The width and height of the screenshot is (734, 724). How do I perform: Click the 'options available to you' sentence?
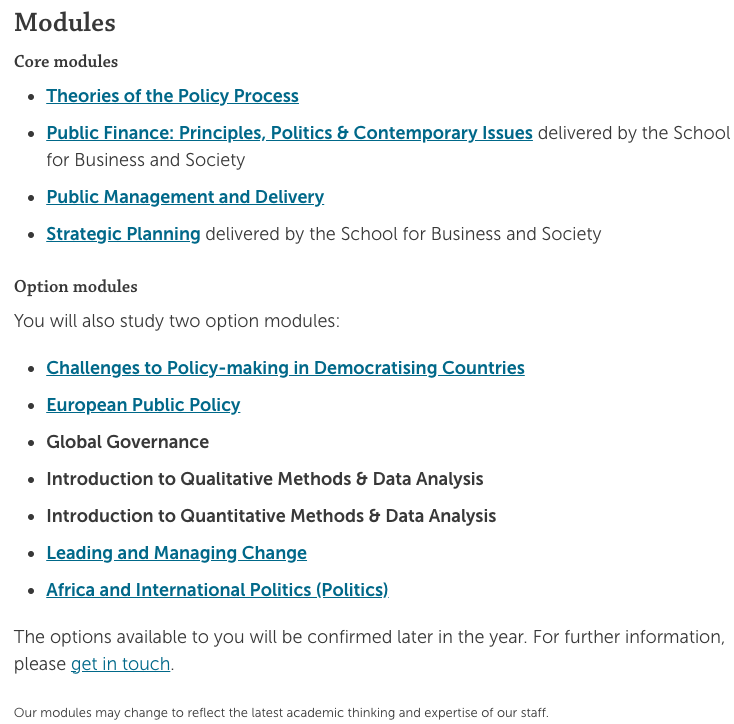point(271,637)
